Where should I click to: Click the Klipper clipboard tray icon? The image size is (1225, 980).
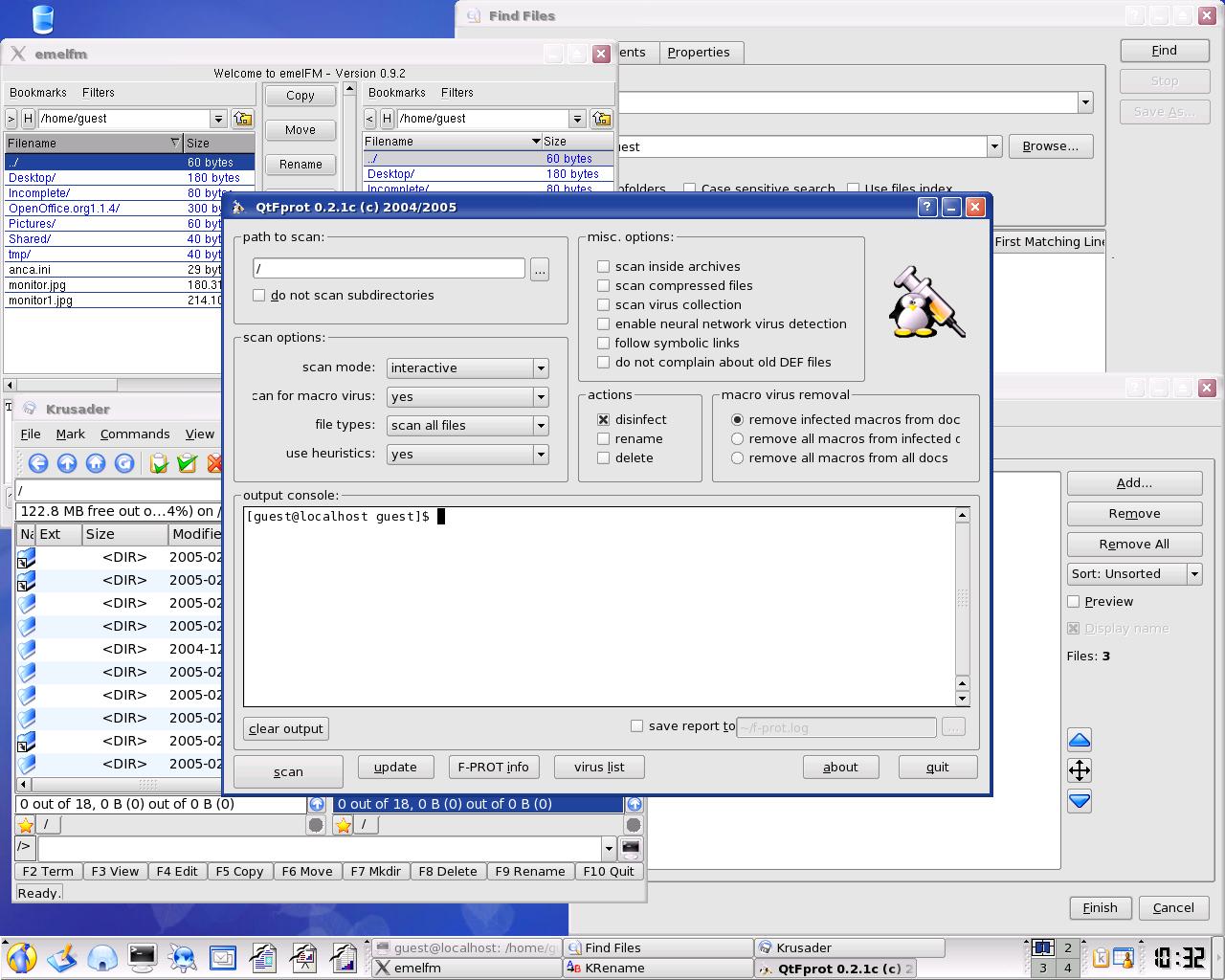tap(1102, 958)
